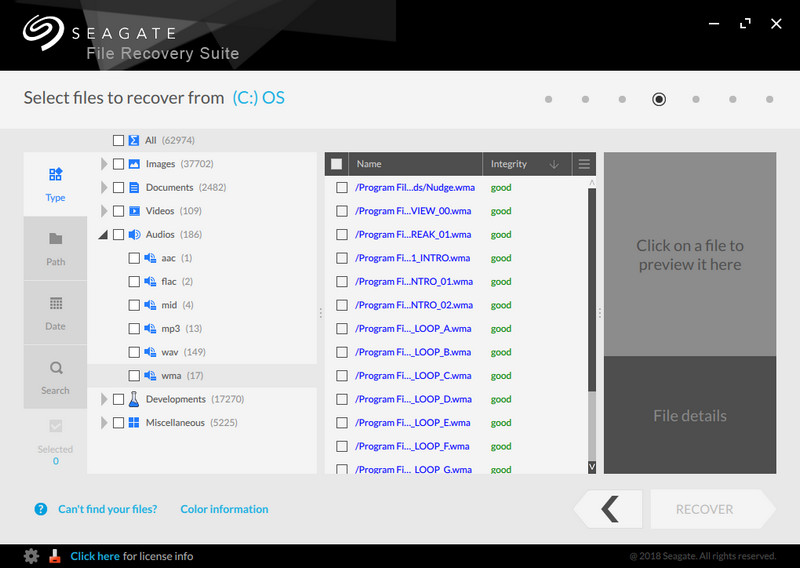Click the aac audio type icon
This screenshot has height=568, width=800.
150,258
